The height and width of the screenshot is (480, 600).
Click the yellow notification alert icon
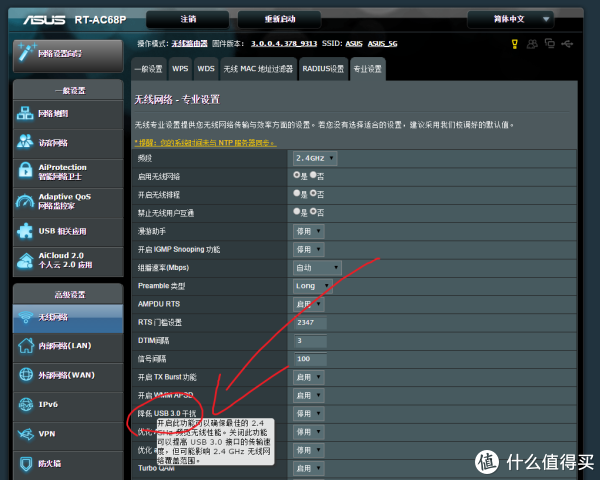pyautogui.click(x=515, y=44)
